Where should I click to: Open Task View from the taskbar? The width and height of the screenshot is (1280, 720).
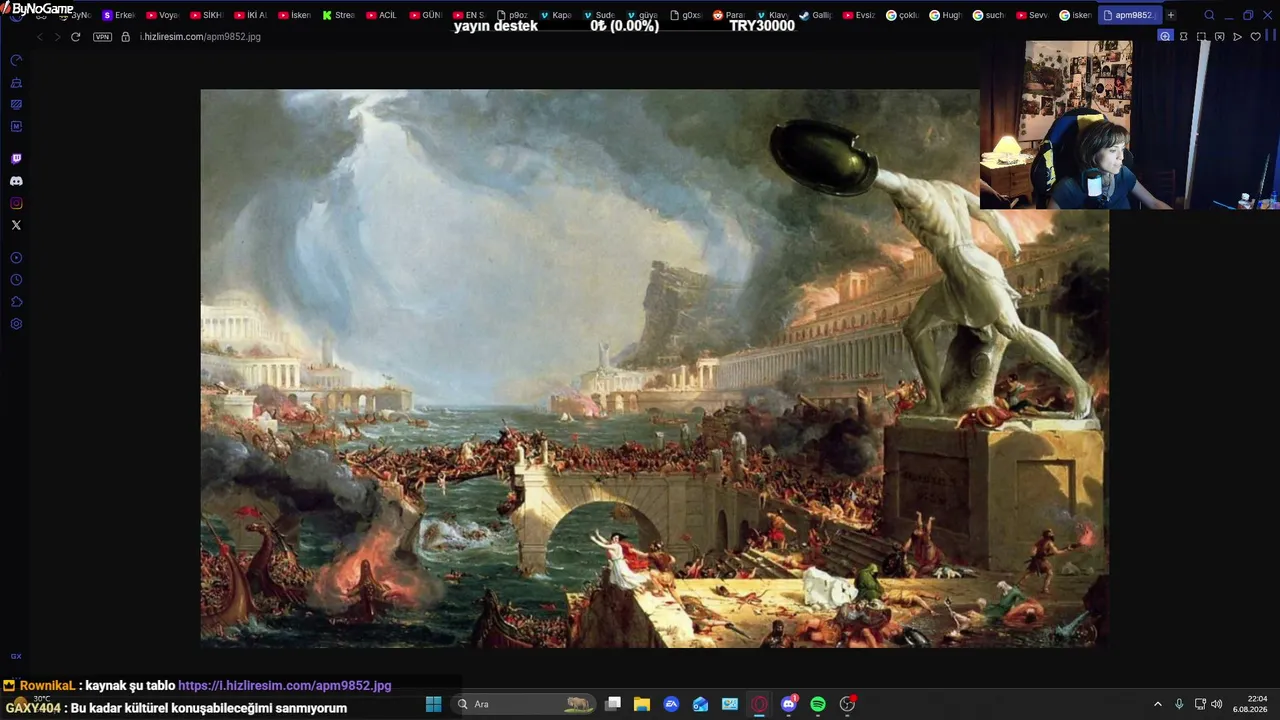click(x=613, y=704)
